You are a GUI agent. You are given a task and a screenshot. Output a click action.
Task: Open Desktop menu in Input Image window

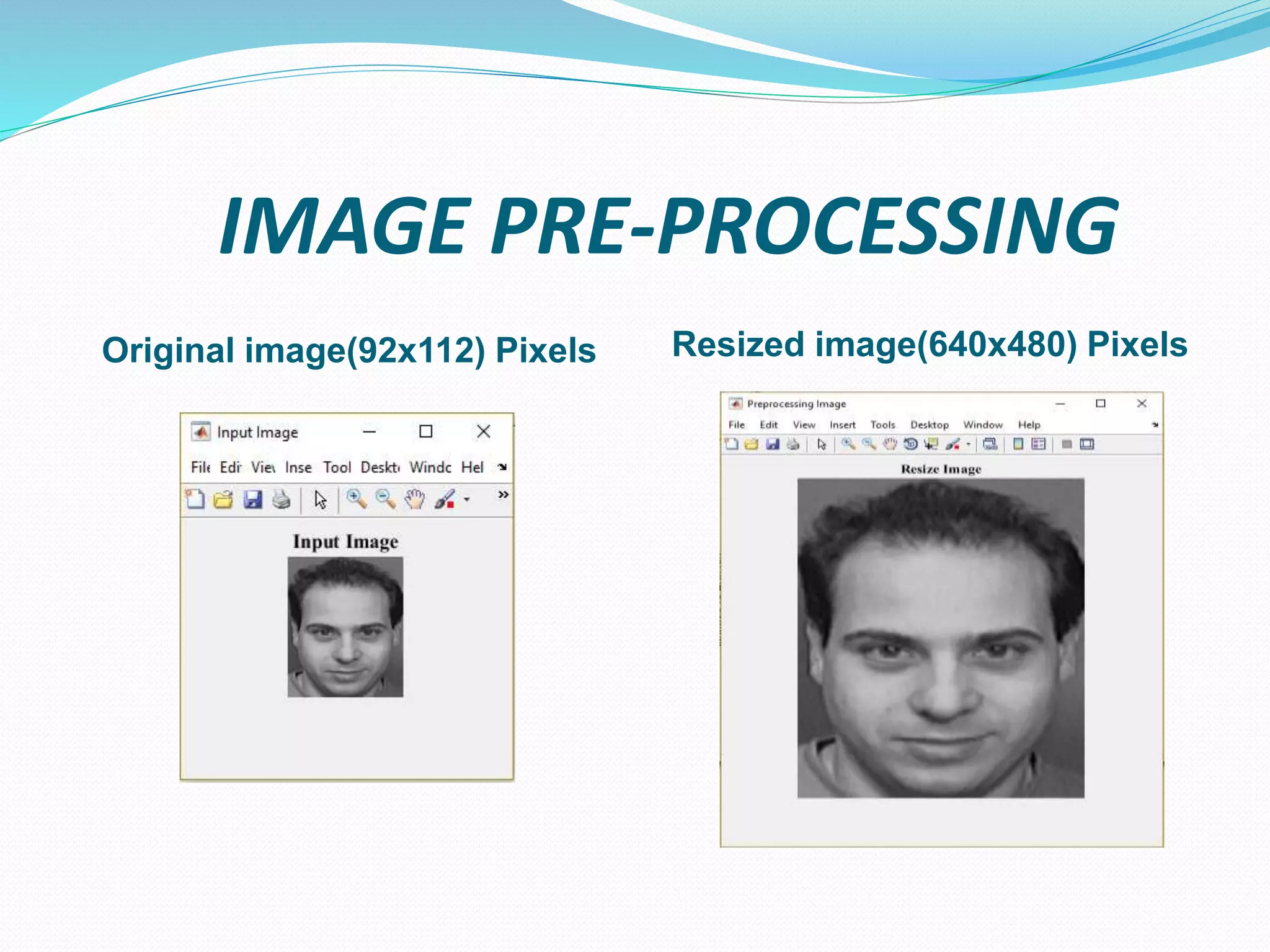tap(380, 467)
